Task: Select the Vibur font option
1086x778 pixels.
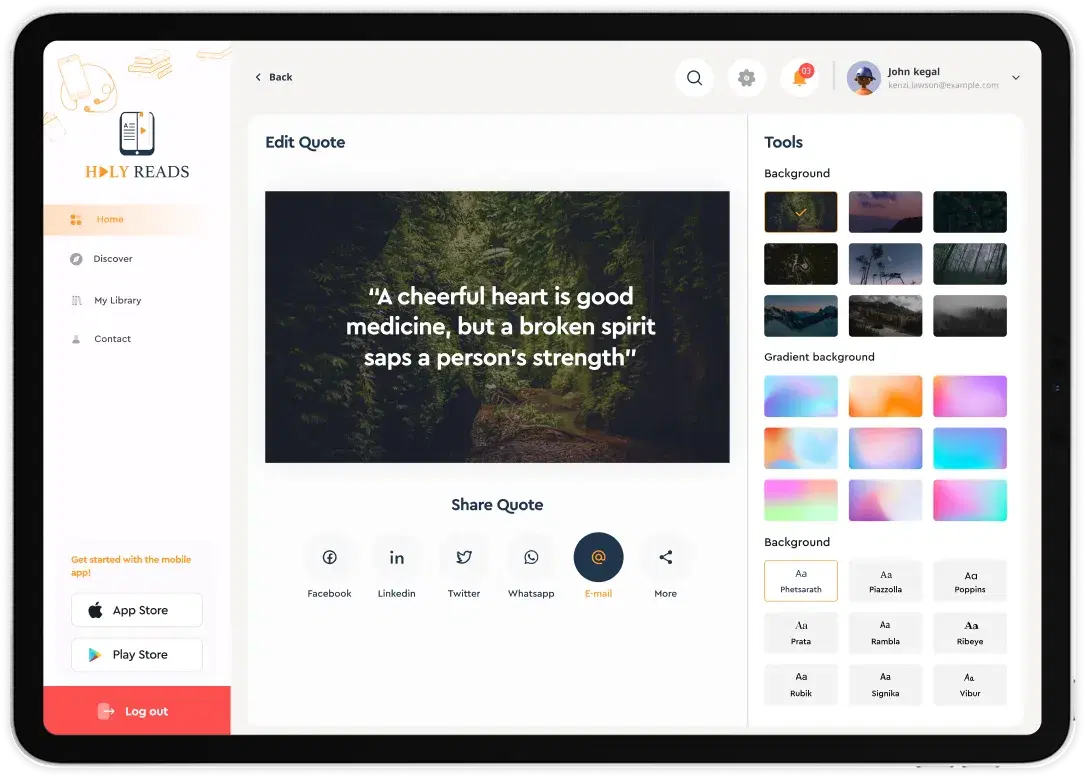Action: (970, 684)
